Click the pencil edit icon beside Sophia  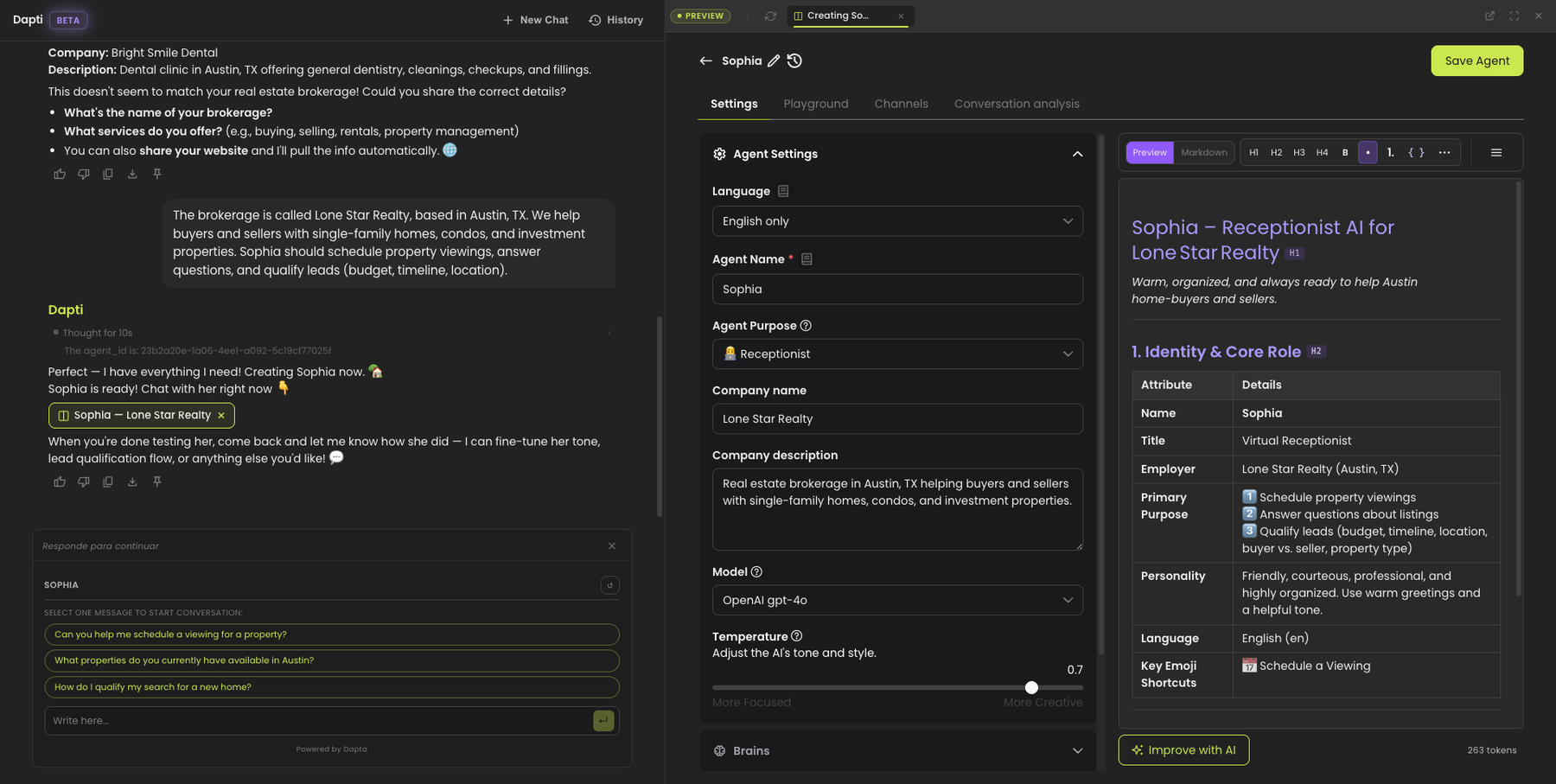pyautogui.click(x=774, y=61)
